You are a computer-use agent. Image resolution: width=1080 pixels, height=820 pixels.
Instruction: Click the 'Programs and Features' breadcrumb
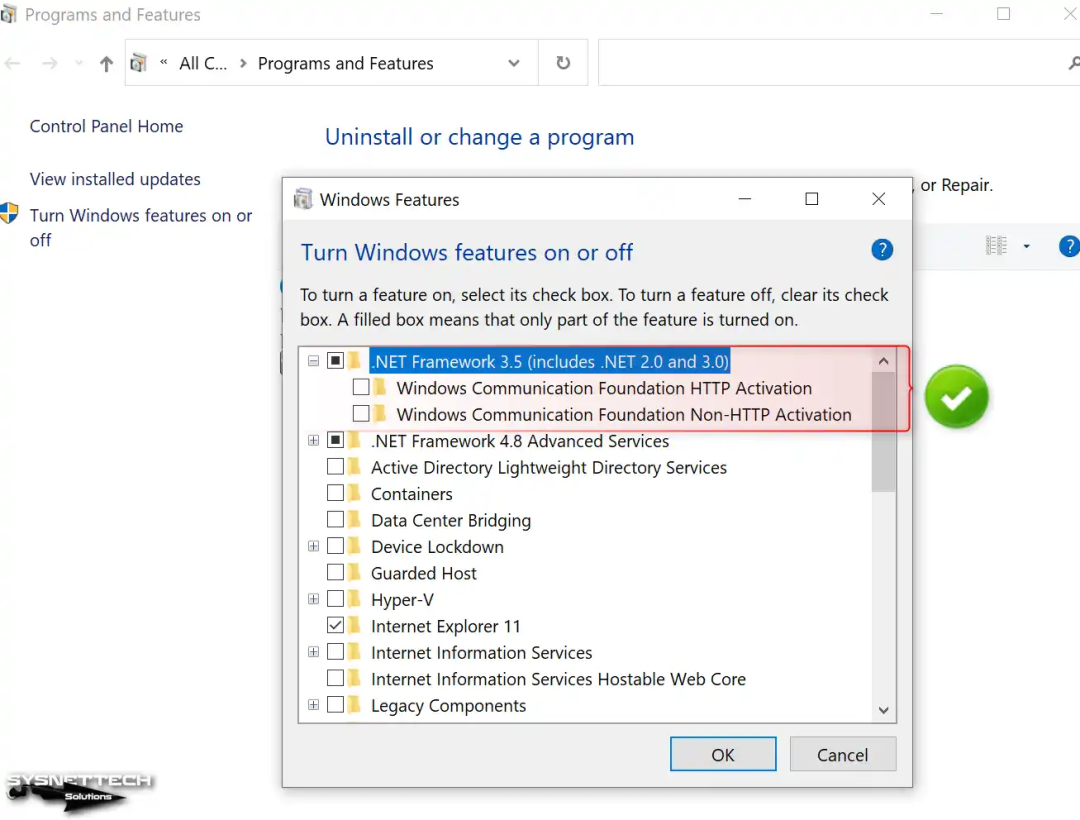346,63
